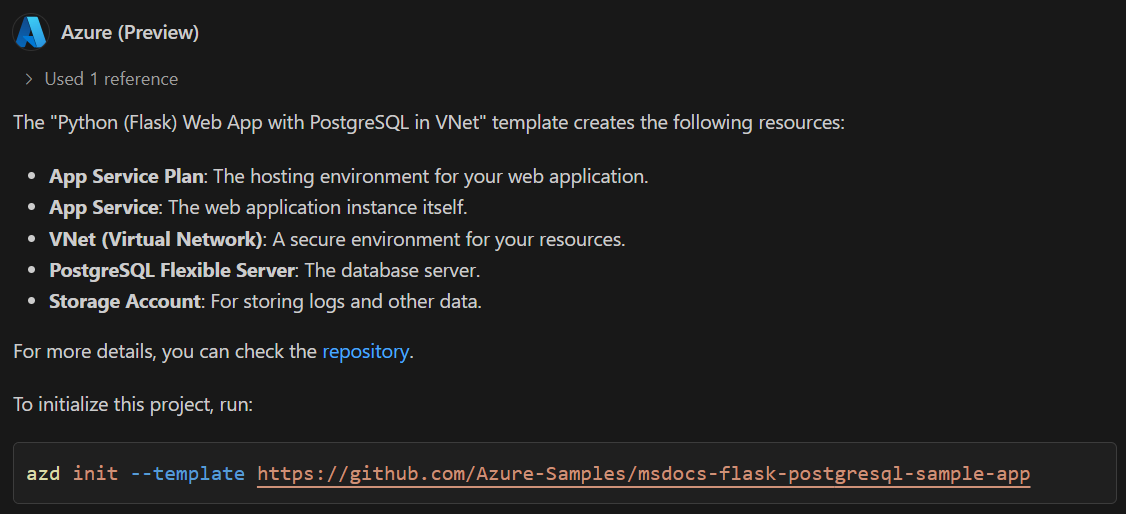Click the bold "App Service" term in second bullet
Image resolution: width=1126 pixels, height=514 pixels.
(x=104, y=208)
